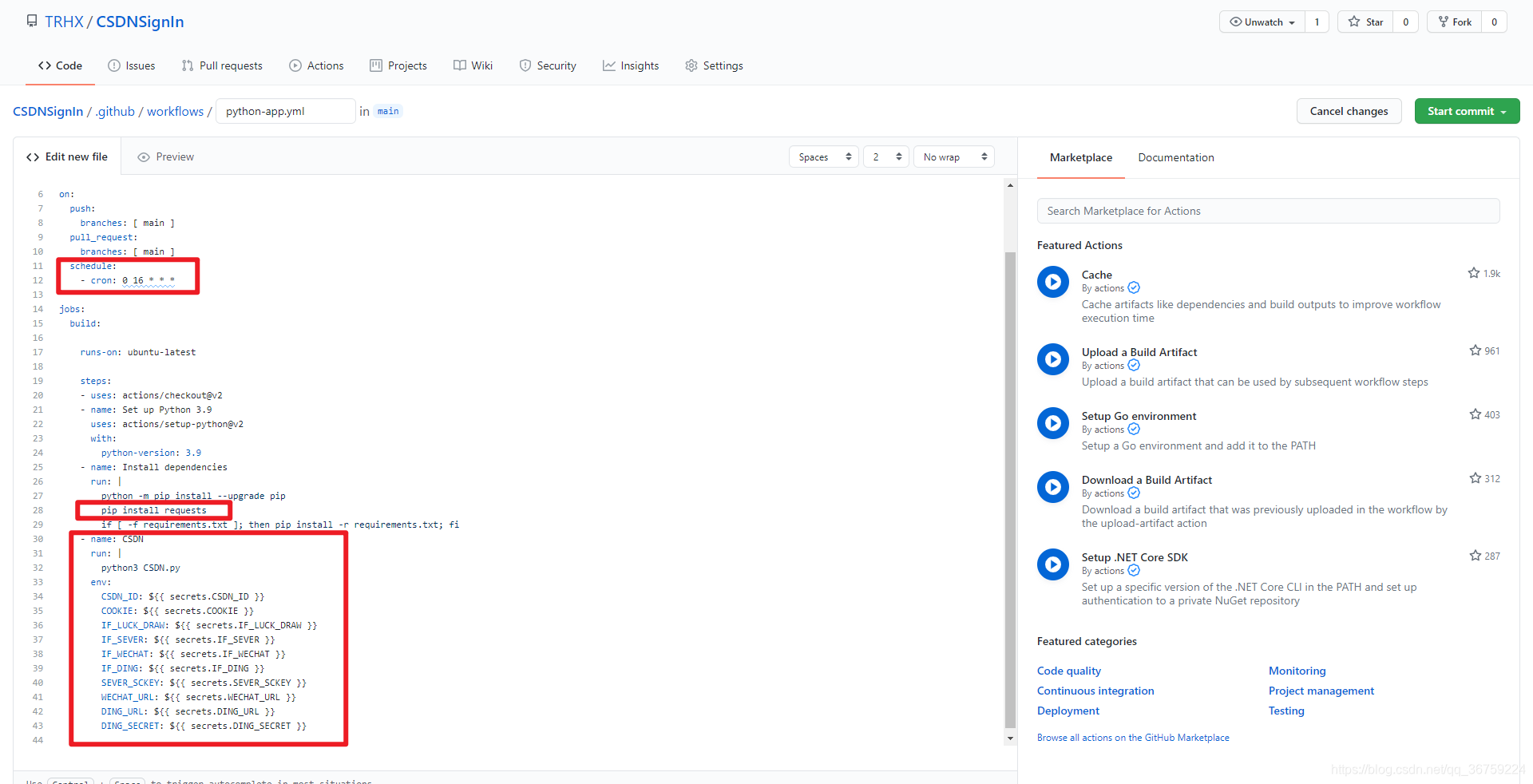The width and height of the screenshot is (1533, 784).
Task: Browse all actions on the GitHub Marketplace
Action: (1133, 738)
